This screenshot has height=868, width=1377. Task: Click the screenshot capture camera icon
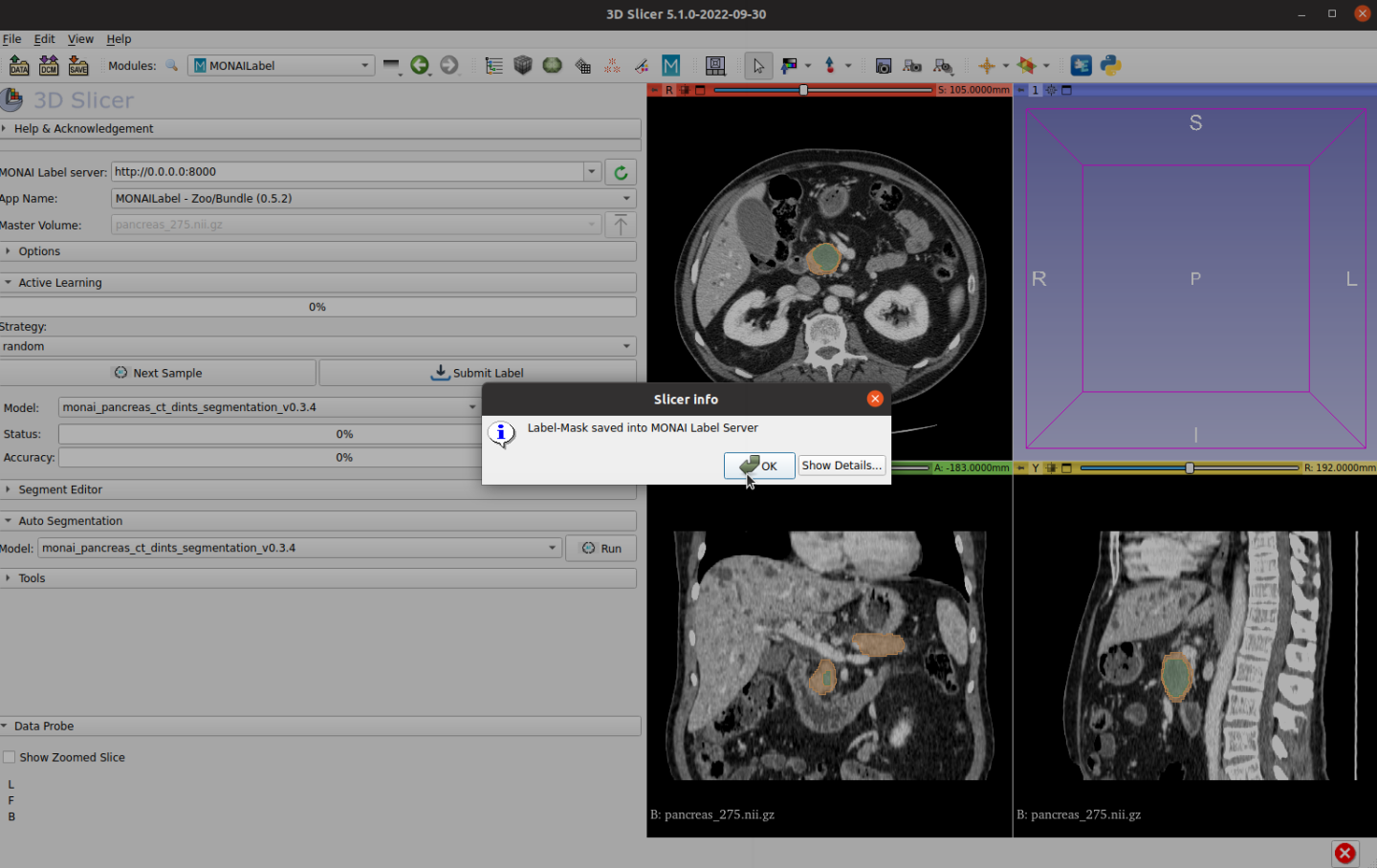tap(884, 65)
